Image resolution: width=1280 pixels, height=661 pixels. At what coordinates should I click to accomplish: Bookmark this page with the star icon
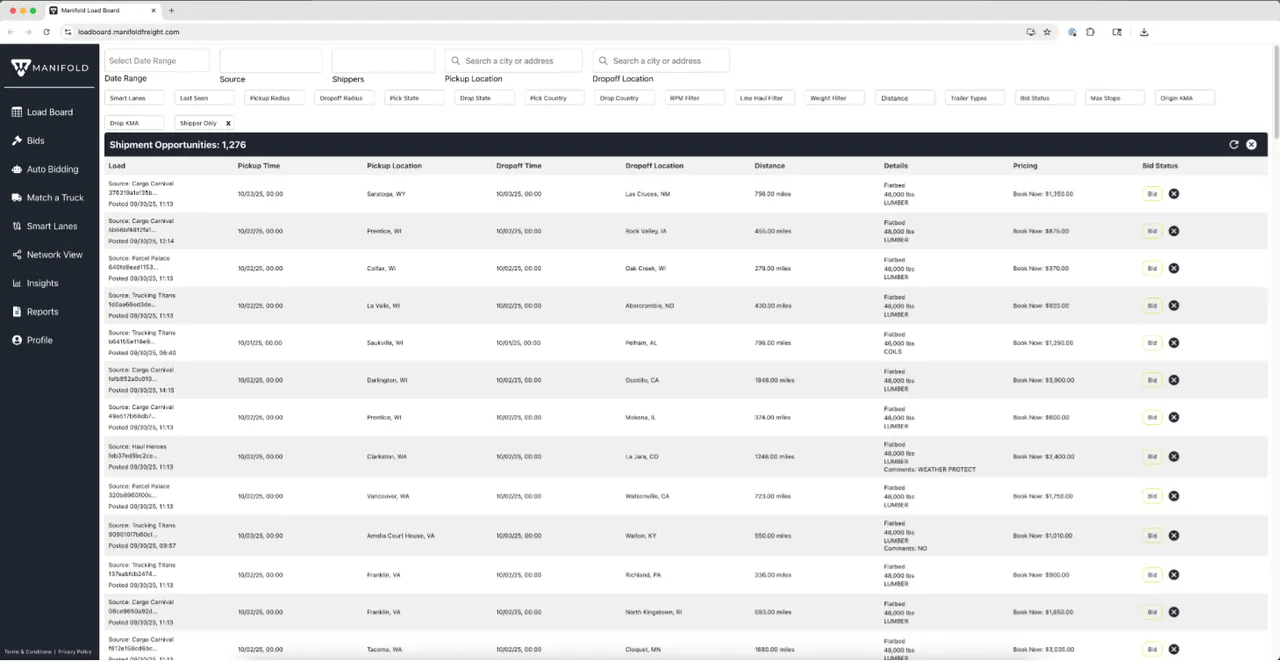tap(1047, 32)
